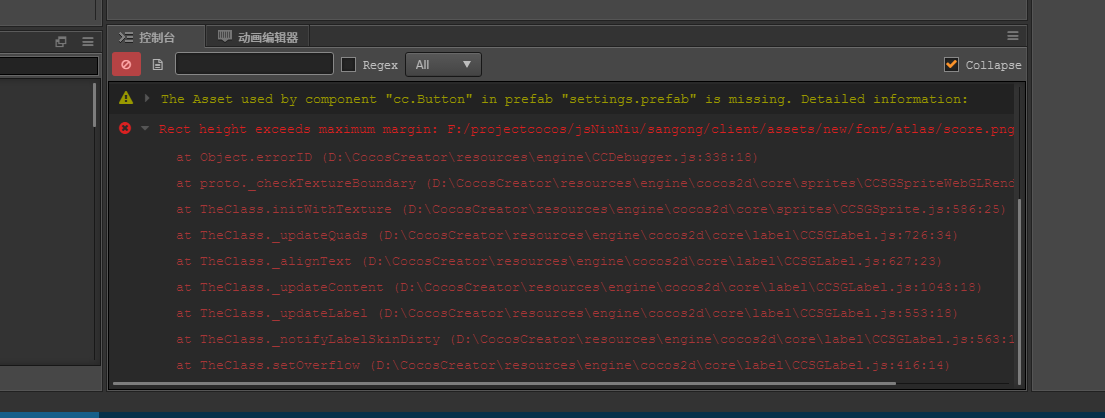Click the CCDebugger.js:338:18 stack trace line
This screenshot has height=418, width=1105.
tap(467, 157)
